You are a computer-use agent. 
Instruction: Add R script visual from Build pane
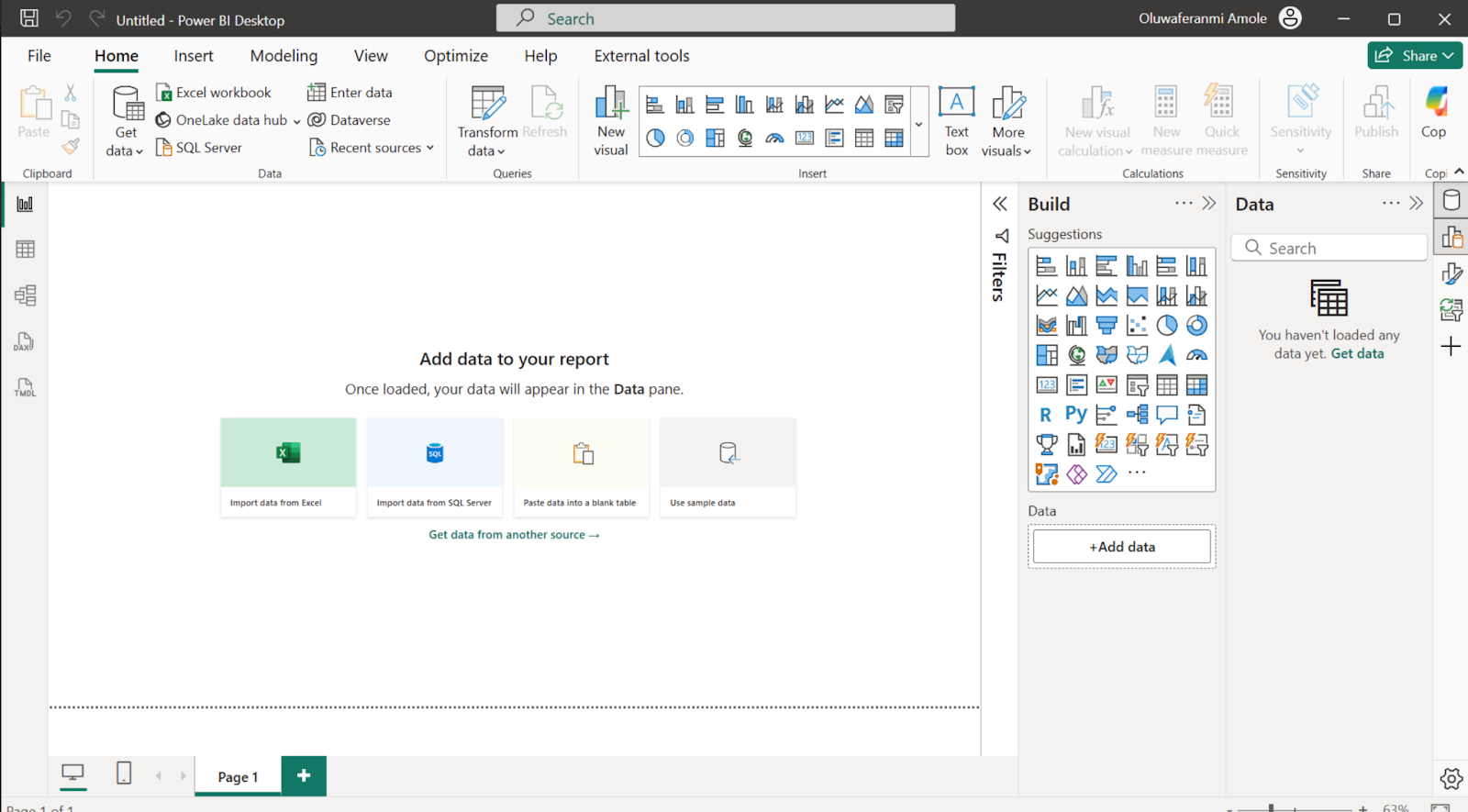click(1046, 415)
